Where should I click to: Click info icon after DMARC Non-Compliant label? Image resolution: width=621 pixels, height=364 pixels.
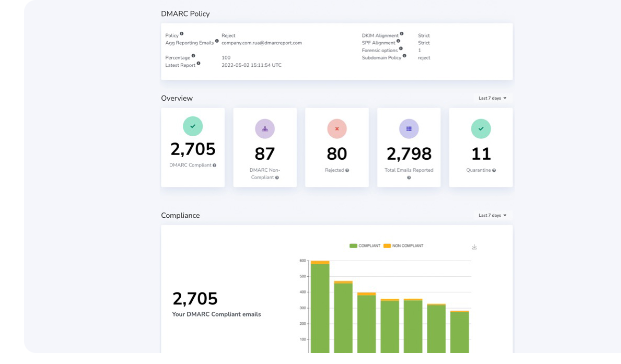pos(277,177)
